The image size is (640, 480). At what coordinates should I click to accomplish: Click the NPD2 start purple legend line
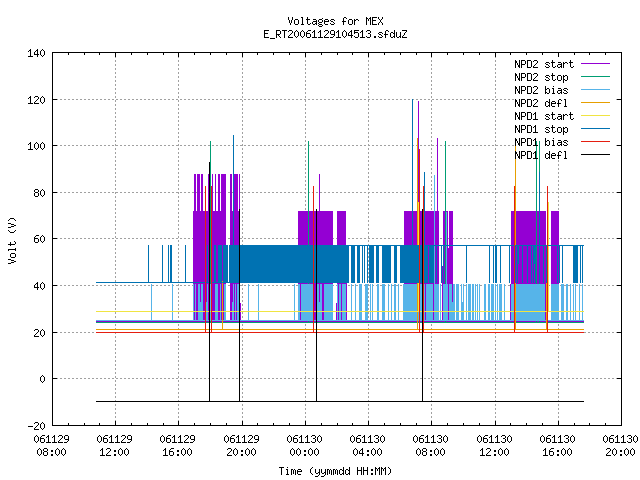[595, 64]
